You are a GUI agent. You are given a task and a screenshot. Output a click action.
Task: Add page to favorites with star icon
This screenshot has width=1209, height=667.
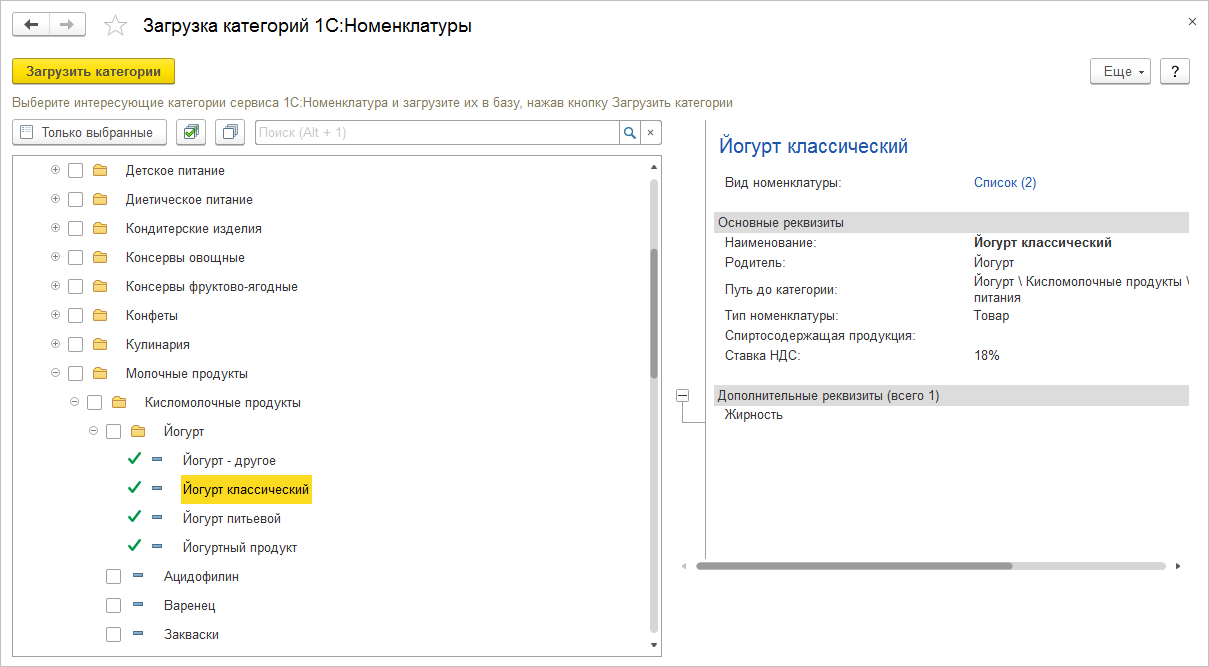coord(116,26)
